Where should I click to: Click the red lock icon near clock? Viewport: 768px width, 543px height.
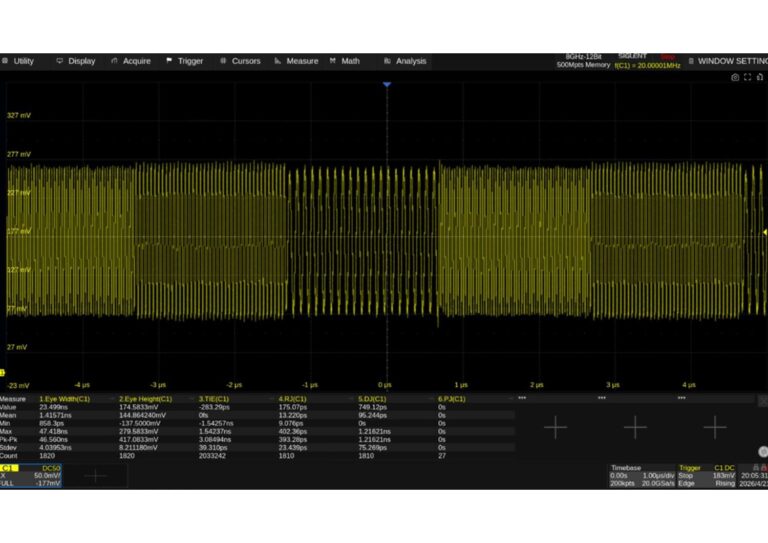tap(764, 468)
